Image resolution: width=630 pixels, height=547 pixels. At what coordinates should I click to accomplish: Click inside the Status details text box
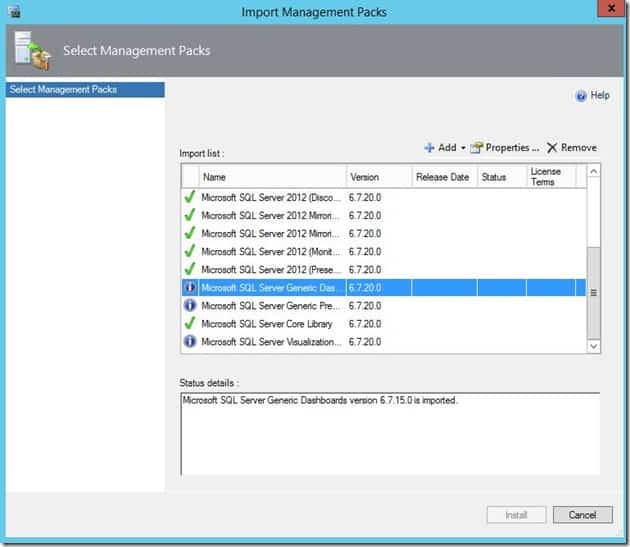390,434
